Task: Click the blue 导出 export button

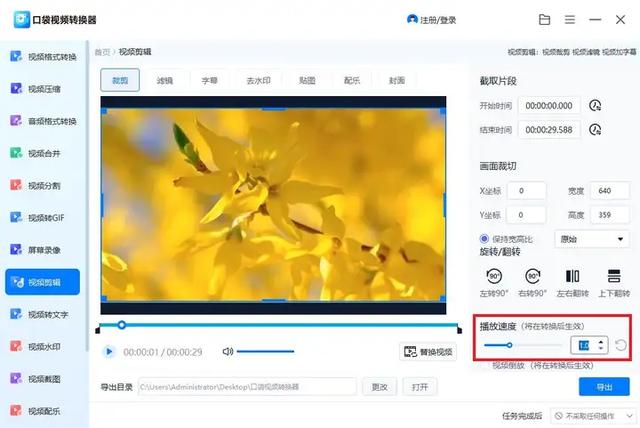Action: (x=604, y=387)
